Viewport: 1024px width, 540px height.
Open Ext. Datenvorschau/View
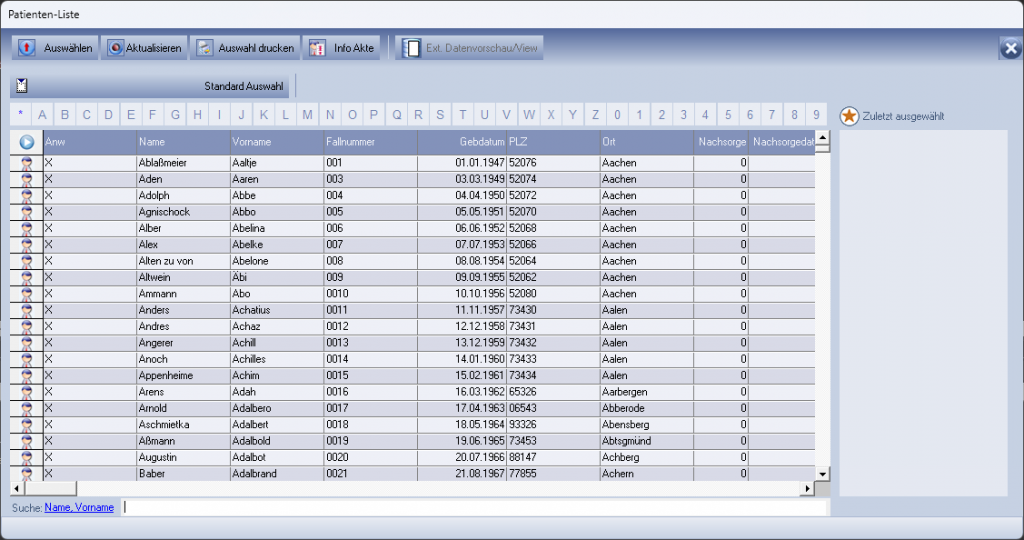point(470,48)
